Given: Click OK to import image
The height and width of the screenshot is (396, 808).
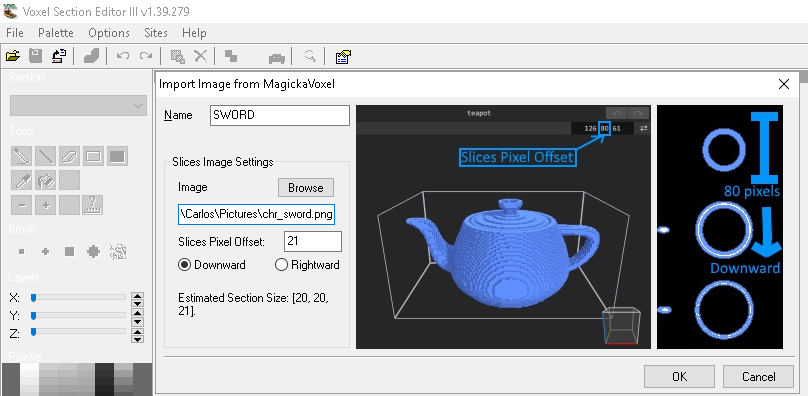Looking at the screenshot, I should [679, 376].
